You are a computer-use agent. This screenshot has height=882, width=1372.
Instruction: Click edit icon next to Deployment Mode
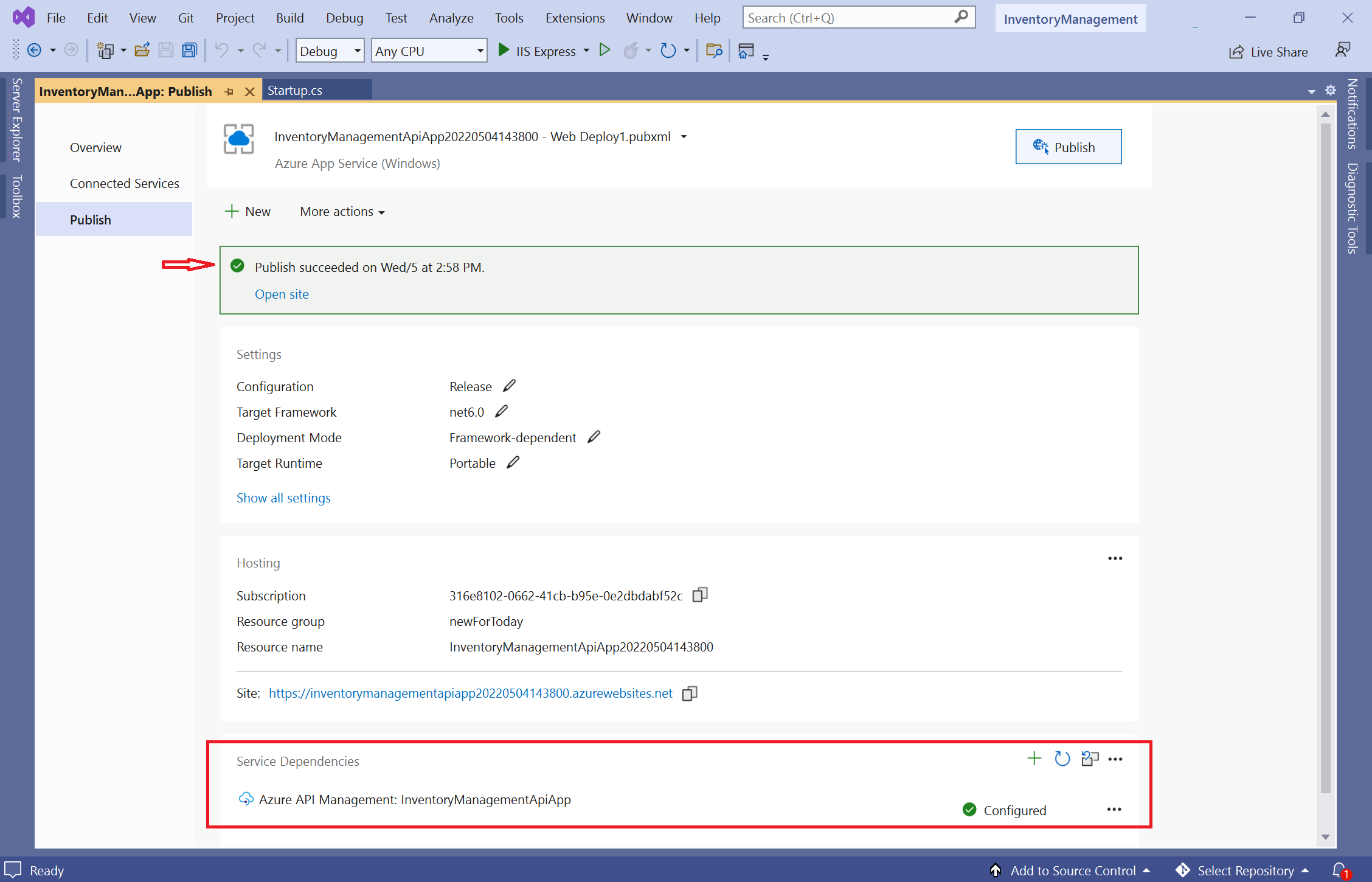[x=597, y=437]
